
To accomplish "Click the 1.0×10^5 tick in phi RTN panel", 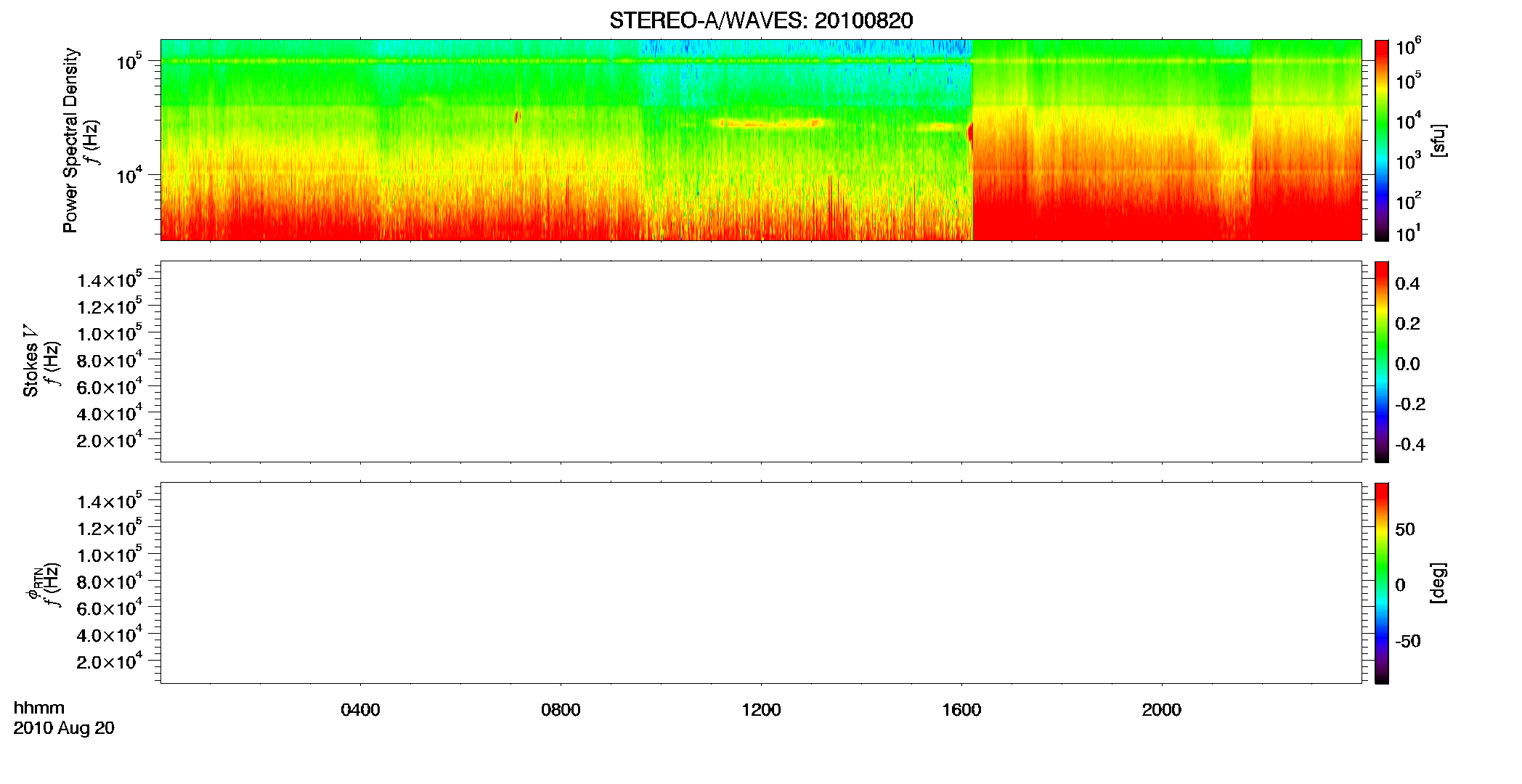I will pos(110,555).
